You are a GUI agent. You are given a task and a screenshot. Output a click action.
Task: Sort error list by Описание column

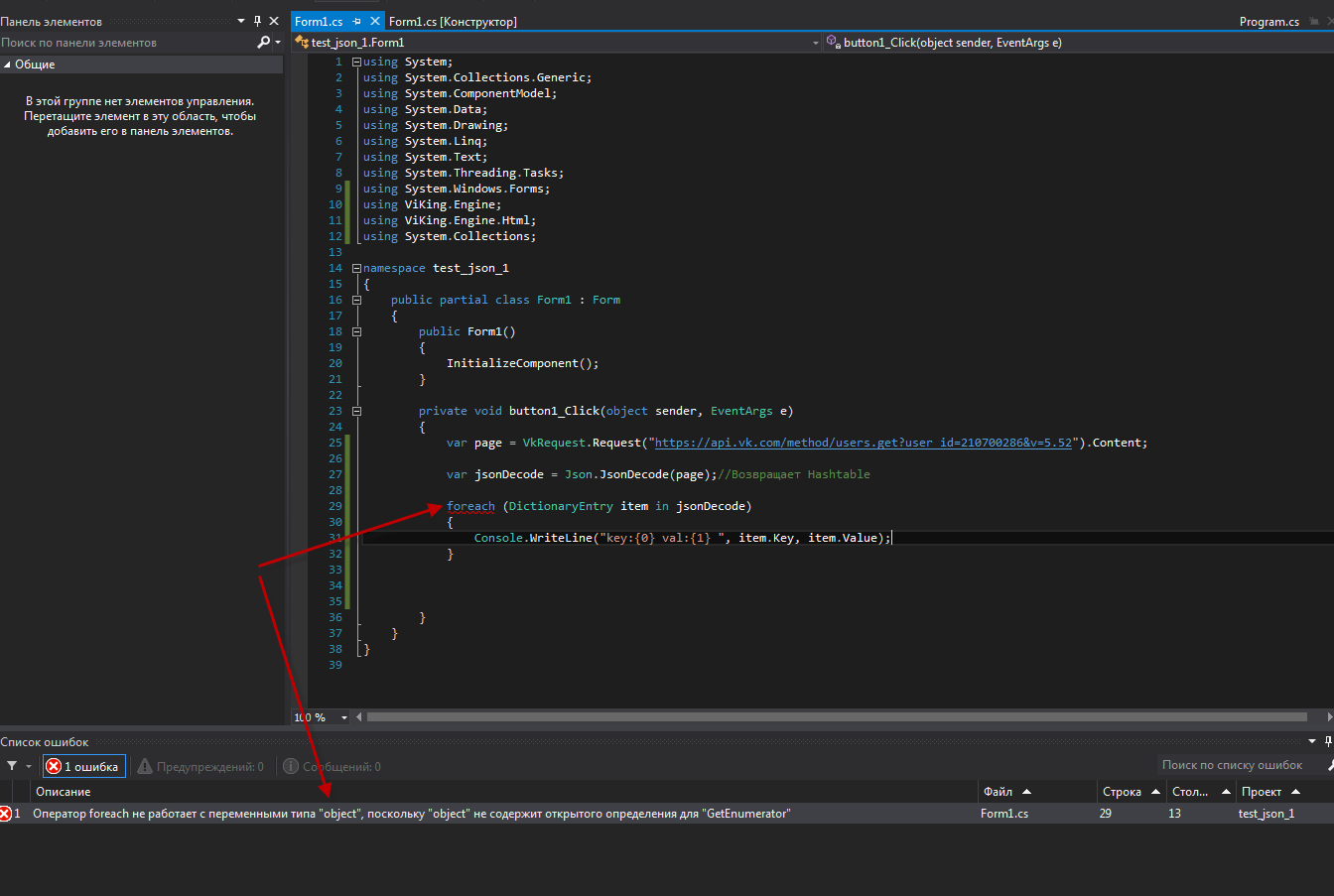[x=502, y=792]
